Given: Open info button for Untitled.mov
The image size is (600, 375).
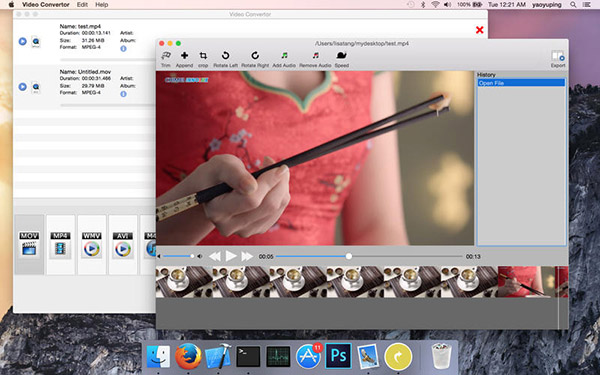Looking at the screenshot, I should coord(123,94).
